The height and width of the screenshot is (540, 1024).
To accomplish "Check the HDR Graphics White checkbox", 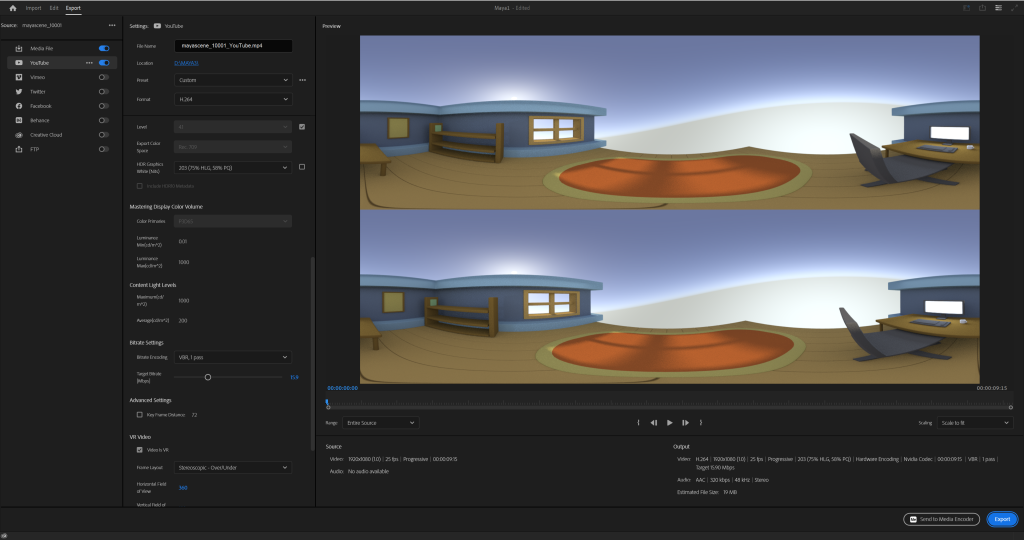I will (x=302, y=167).
